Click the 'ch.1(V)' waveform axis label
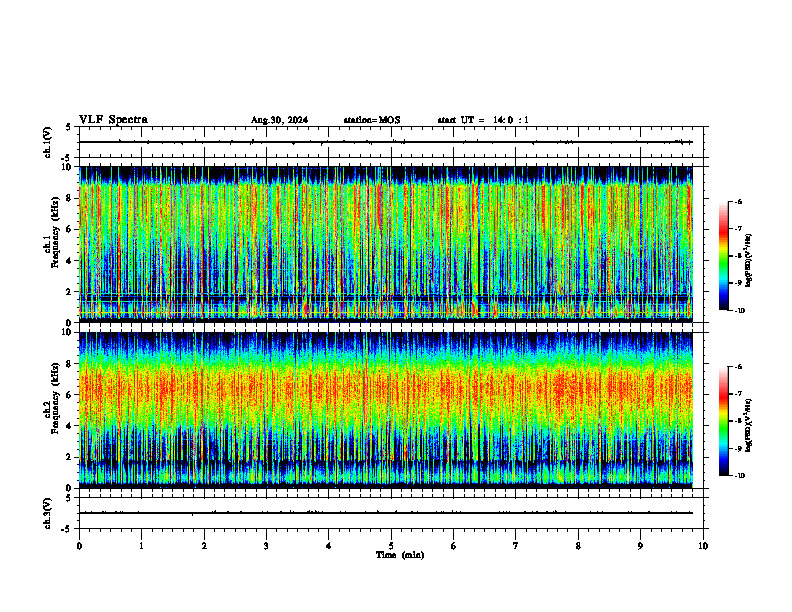This screenshot has height=612, width=792. [x=47, y=142]
